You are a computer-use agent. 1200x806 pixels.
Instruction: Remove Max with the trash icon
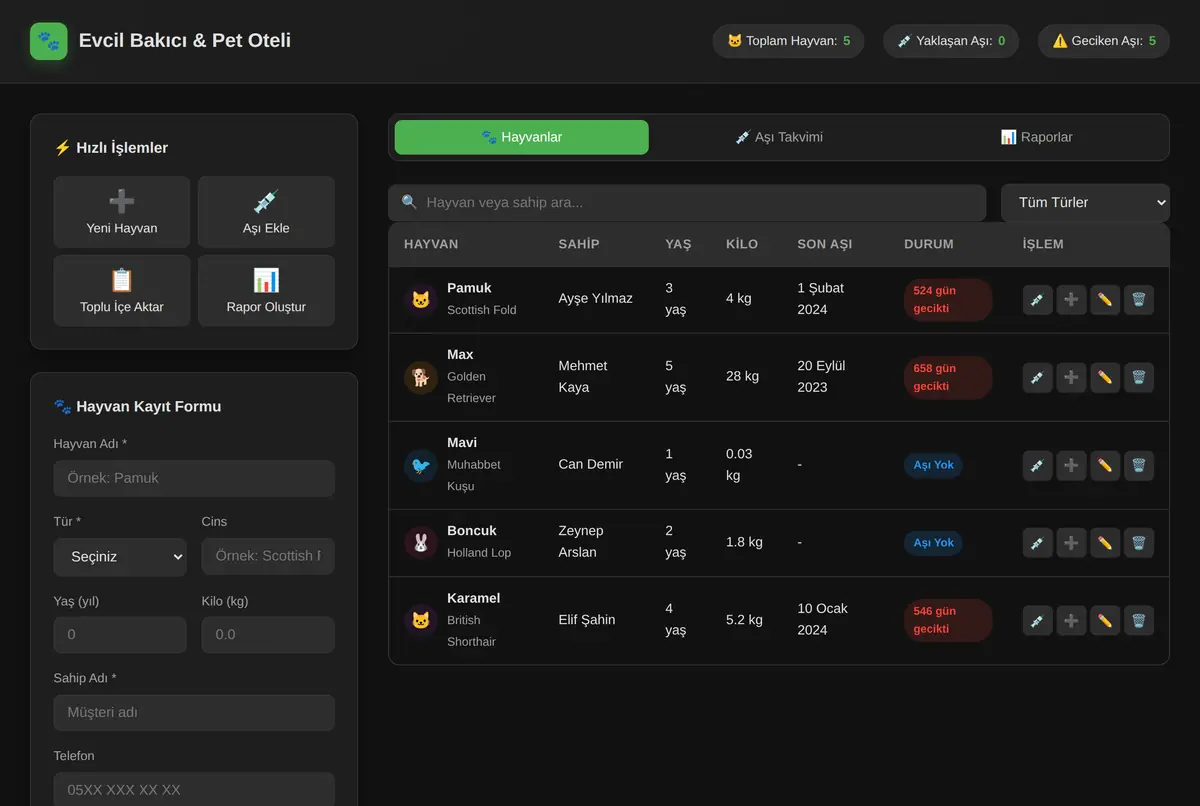pyautogui.click(x=1139, y=377)
